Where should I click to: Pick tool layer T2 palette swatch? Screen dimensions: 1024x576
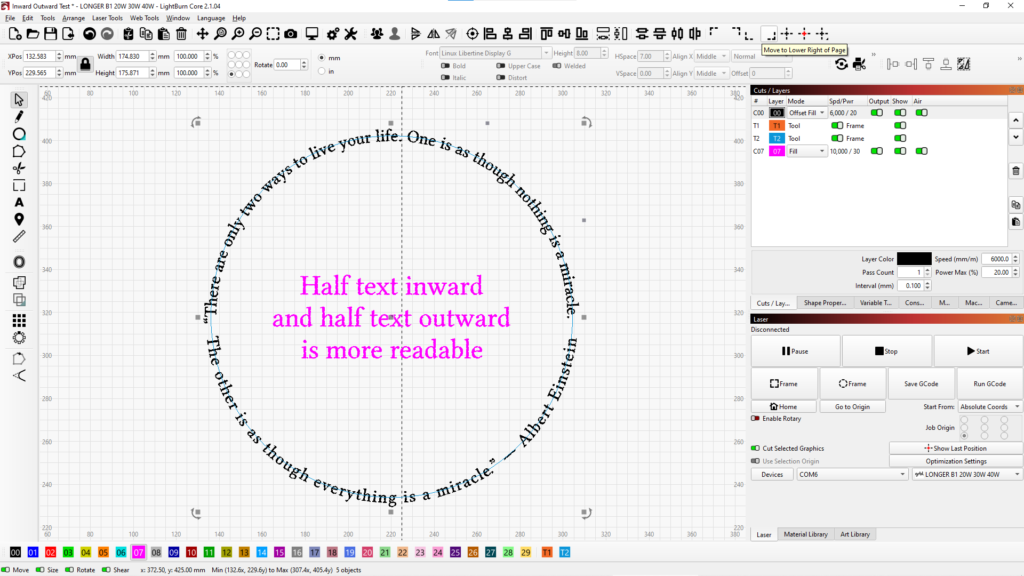tap(565, 552)
